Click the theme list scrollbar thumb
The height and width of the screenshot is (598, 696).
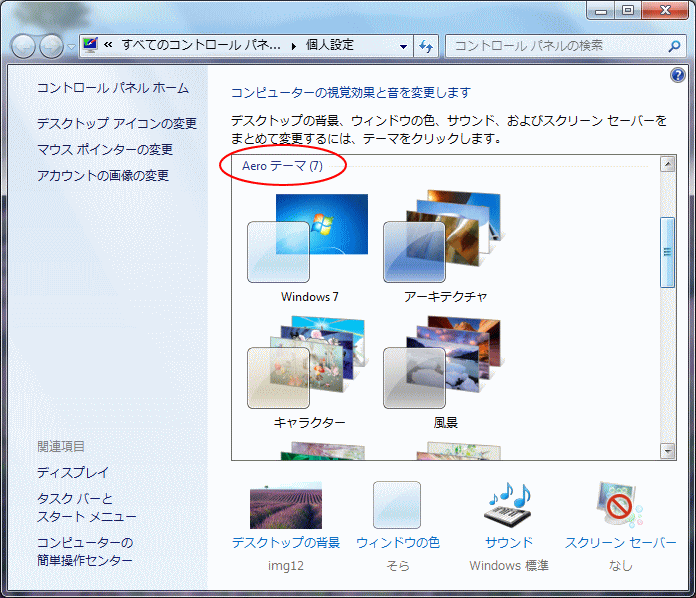click(x=668, y=252)
